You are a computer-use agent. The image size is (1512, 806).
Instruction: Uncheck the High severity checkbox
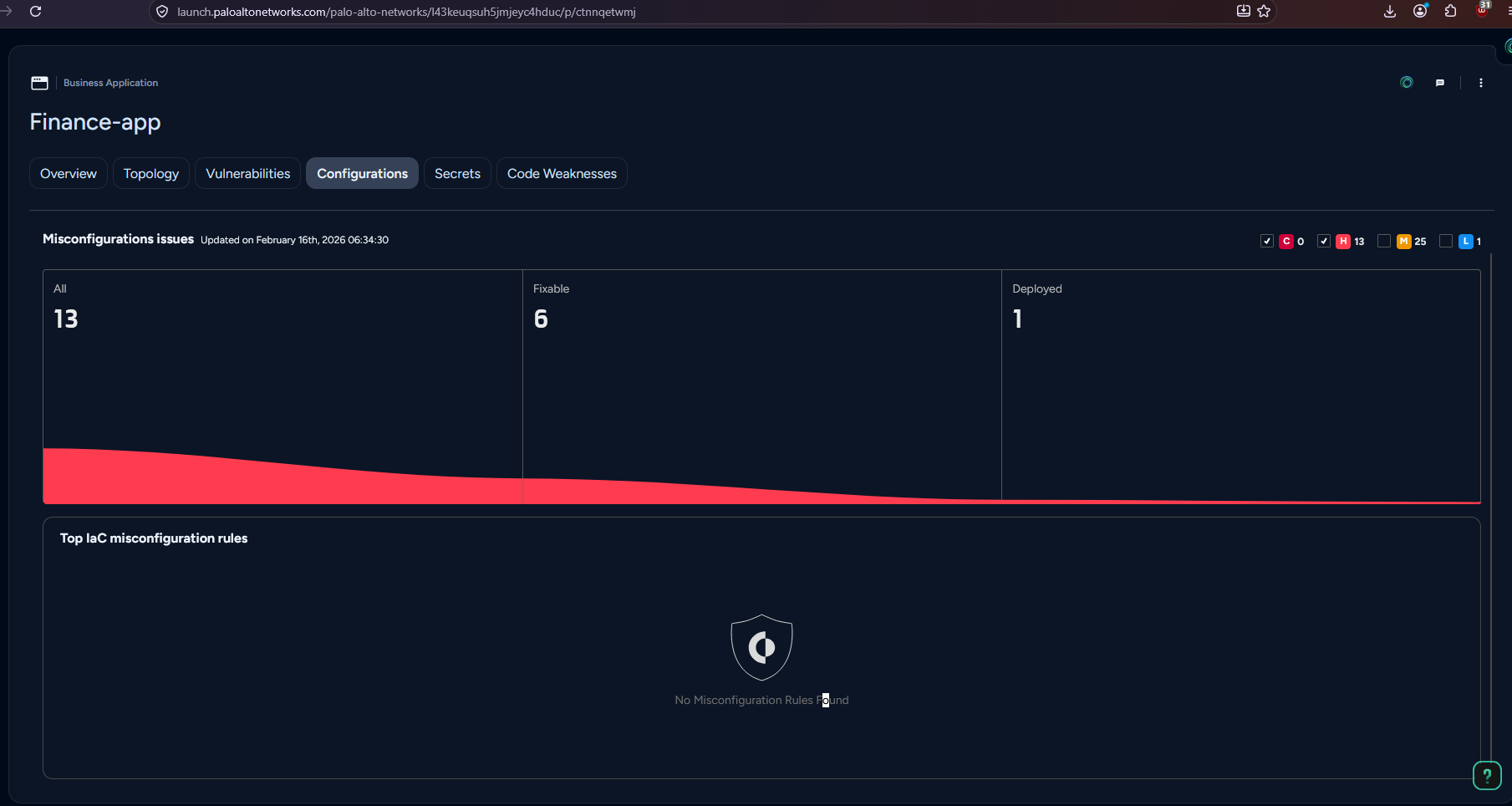click(x=1324, y=242)
